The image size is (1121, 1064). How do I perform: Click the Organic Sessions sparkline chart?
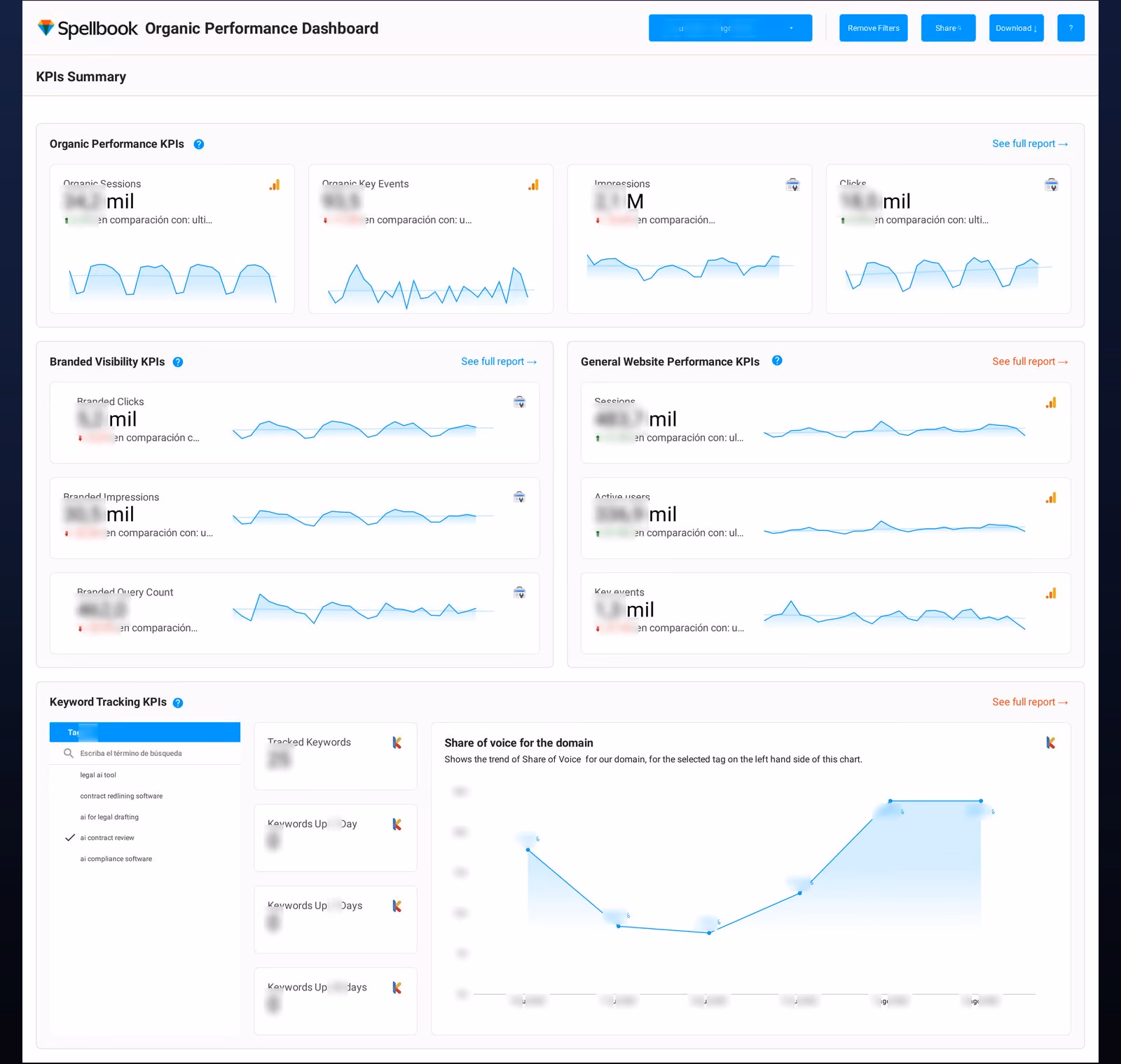172,282
